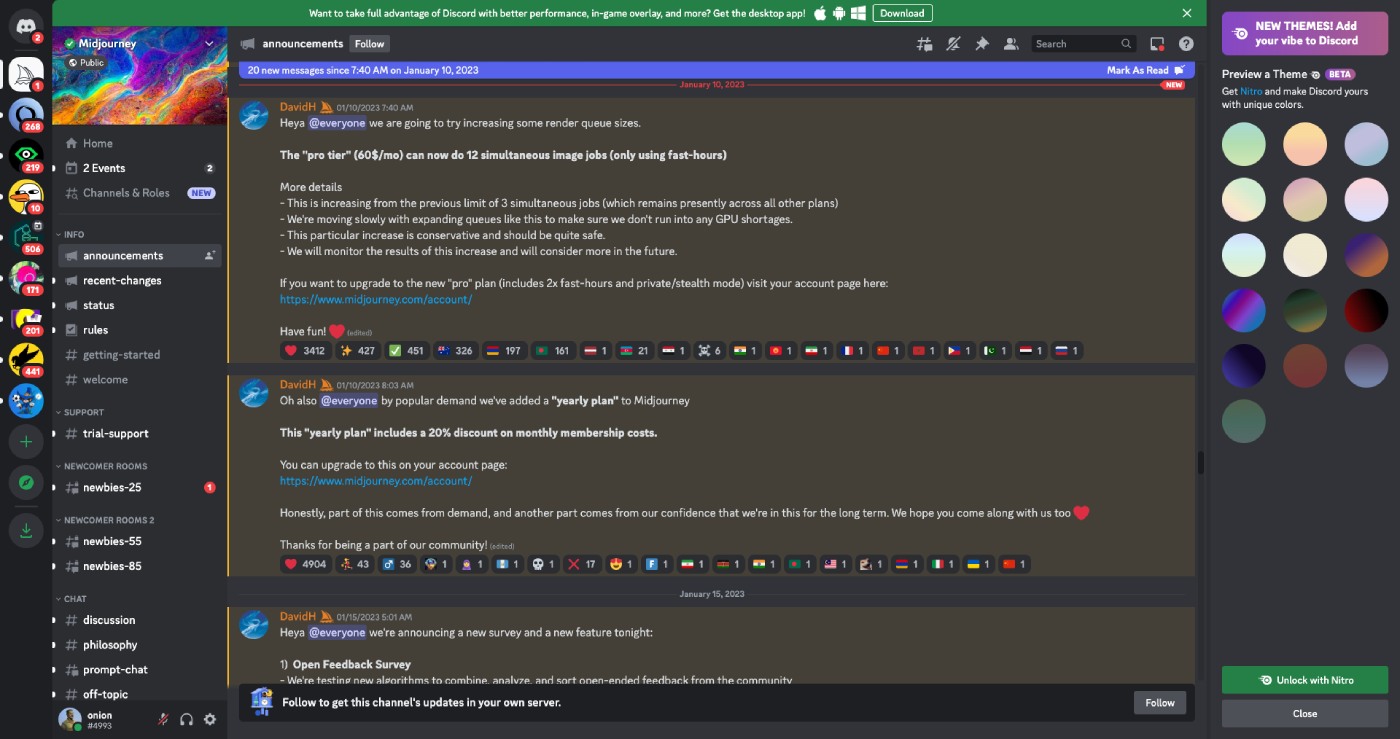Click the message list scrollbar
1400x739 pixels.
pyautogui.click(x=1201, y=463)
